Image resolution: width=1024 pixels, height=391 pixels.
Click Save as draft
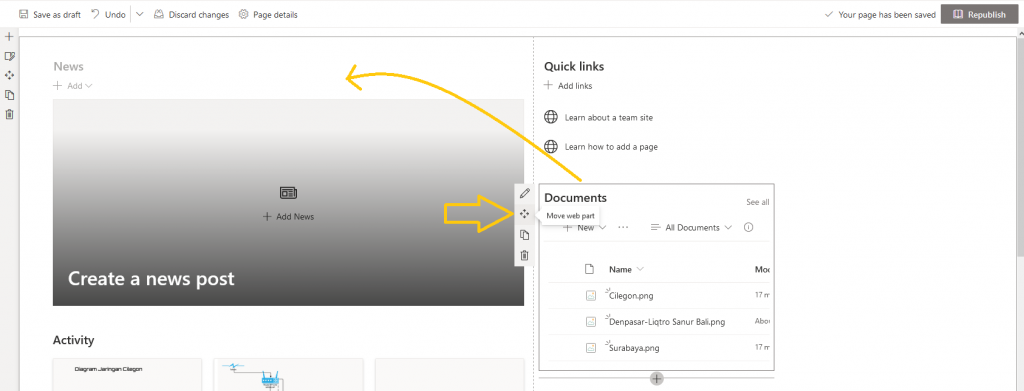(x=50, y=14)
